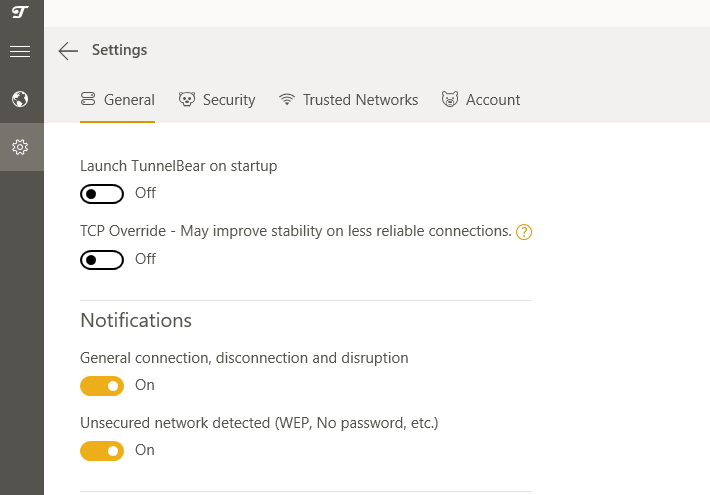
Task: Click the bear icon beside Account
Action: (450, 99)
